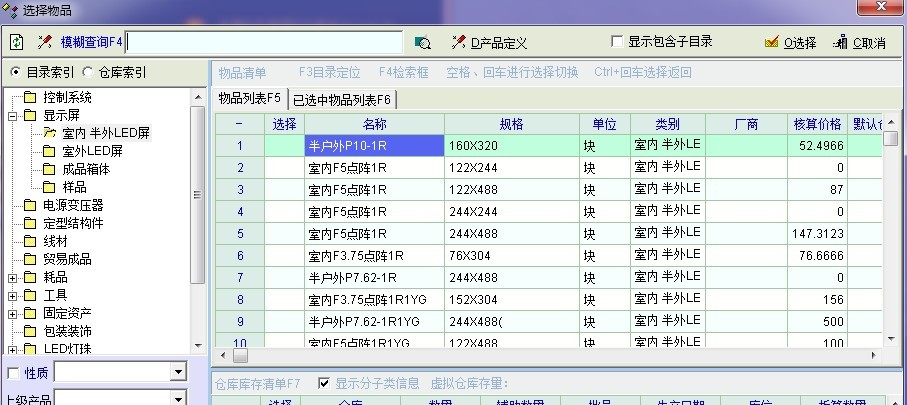Switch to 已选中物品列表F6 tab
Screen dimensions: 907x405
pos(342,99)
